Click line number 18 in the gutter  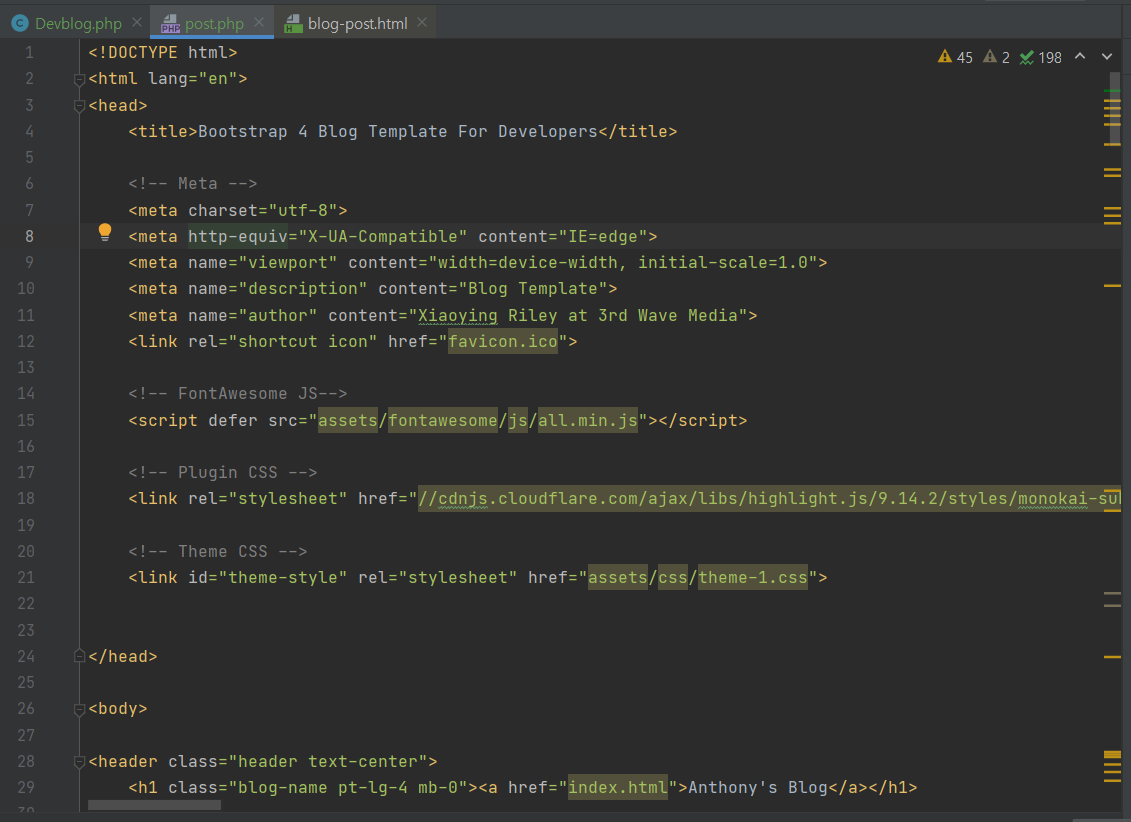(x=25, y=498)
